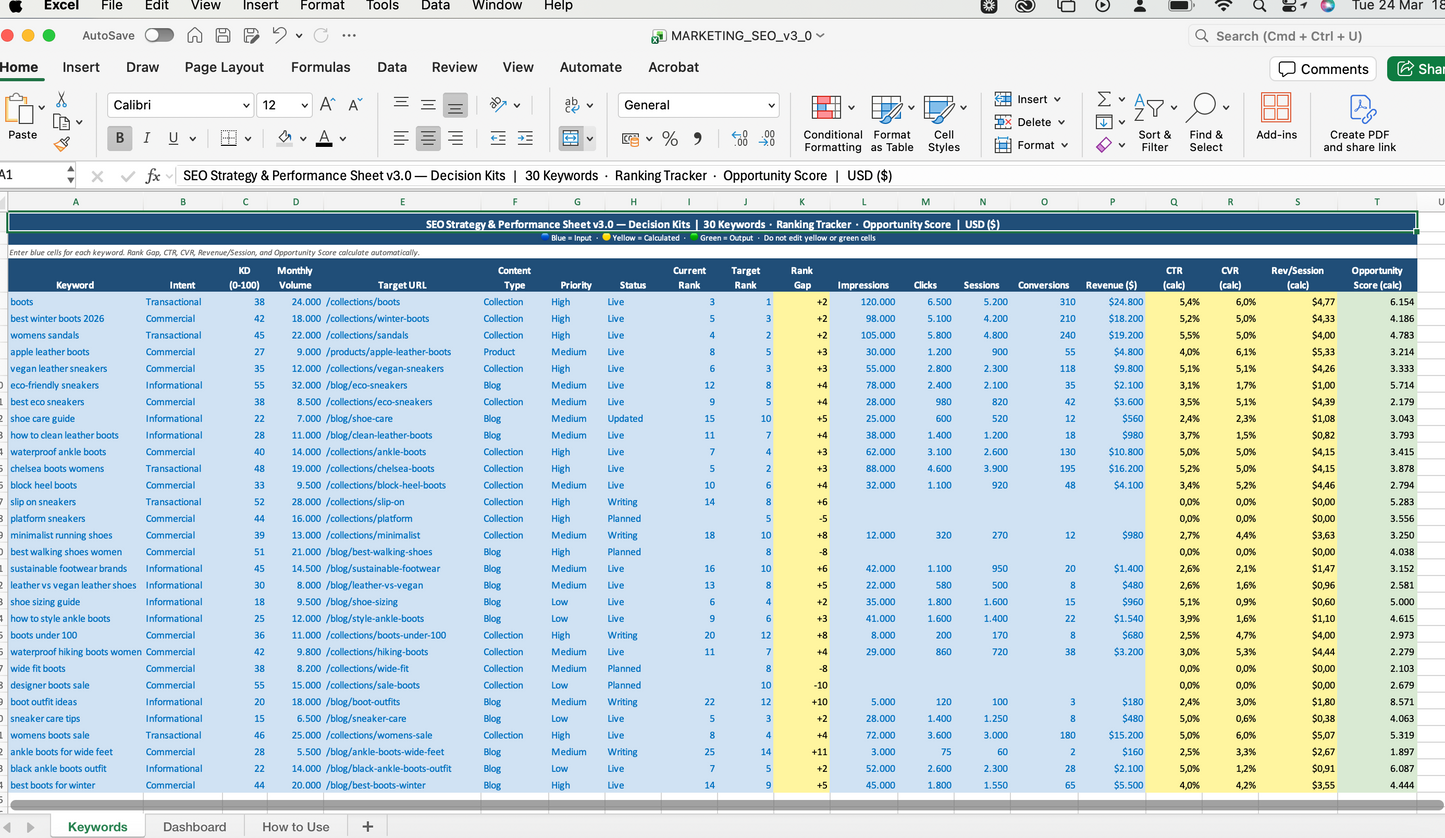
Task: Open the font color dropdown arrow
Action: click(x=342, y=139)
